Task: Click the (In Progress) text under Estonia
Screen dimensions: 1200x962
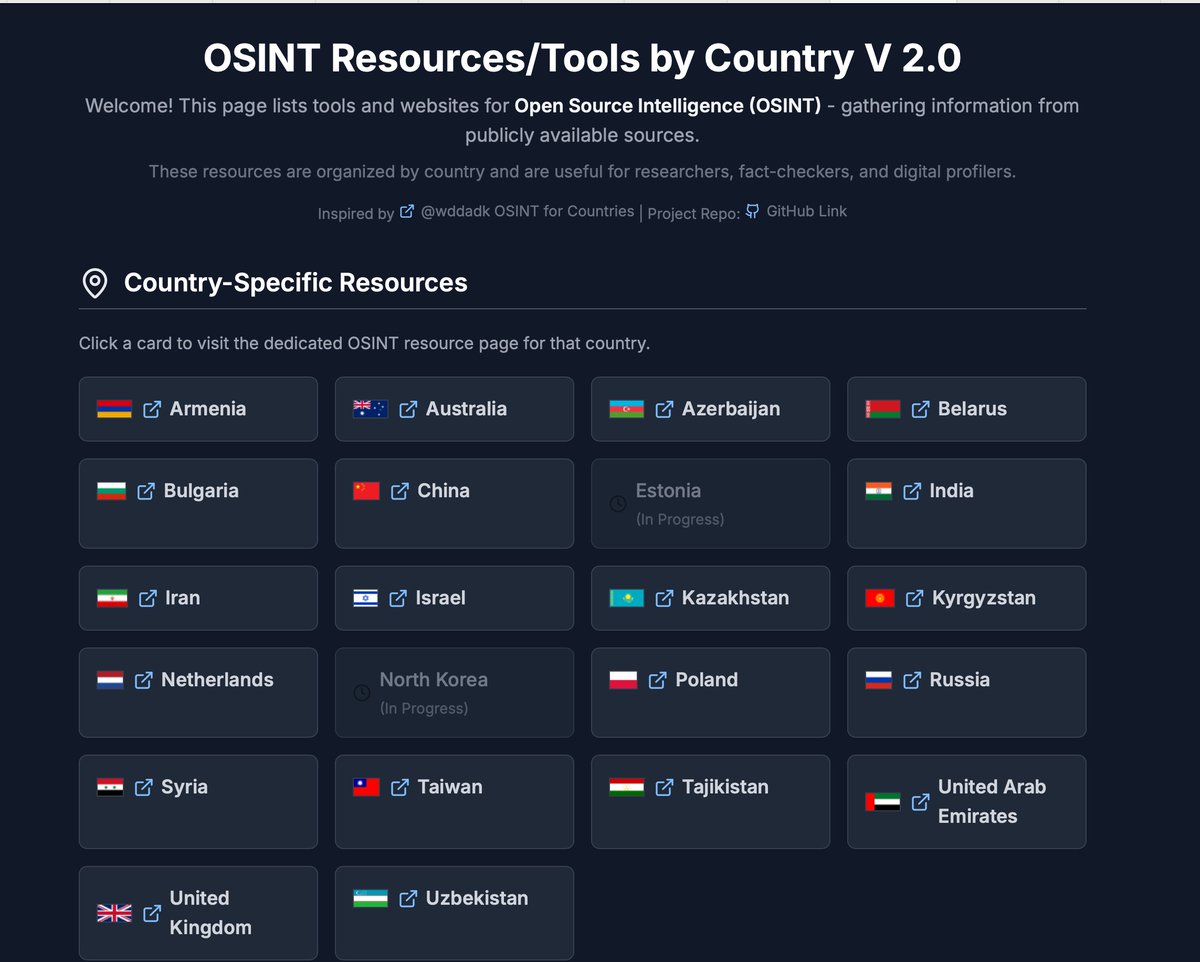Action: pyautogui.click(x=680, y=519)
